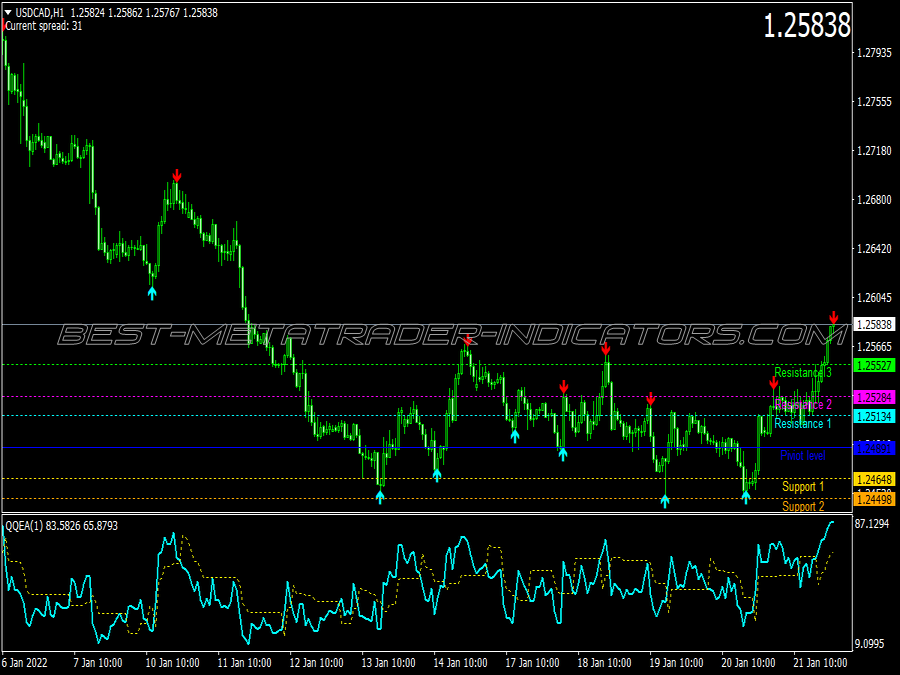
Task: Select the 'Resistance 2' level label
Action: tap(802, 405)
